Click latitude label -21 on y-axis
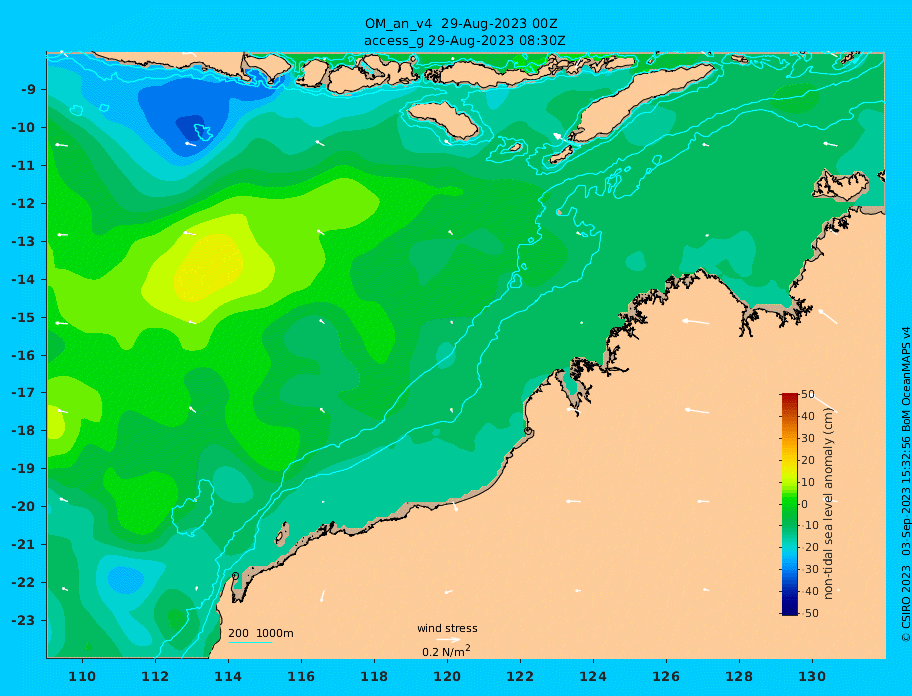Image resolution: width=912 pixels, height=696 pixels. pos(23,545)
